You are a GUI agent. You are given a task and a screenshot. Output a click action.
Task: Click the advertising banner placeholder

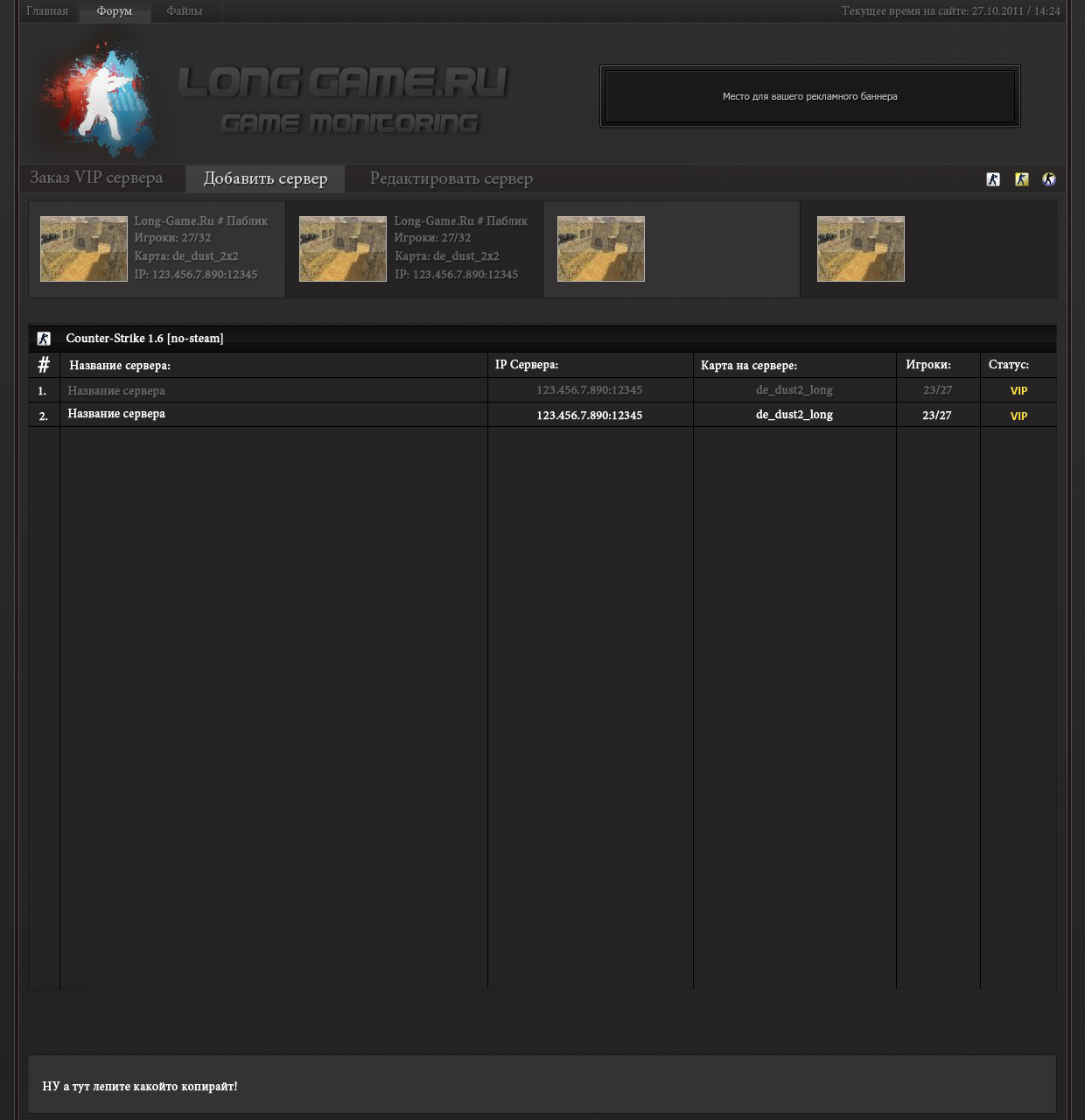click(x=809, y=96)
